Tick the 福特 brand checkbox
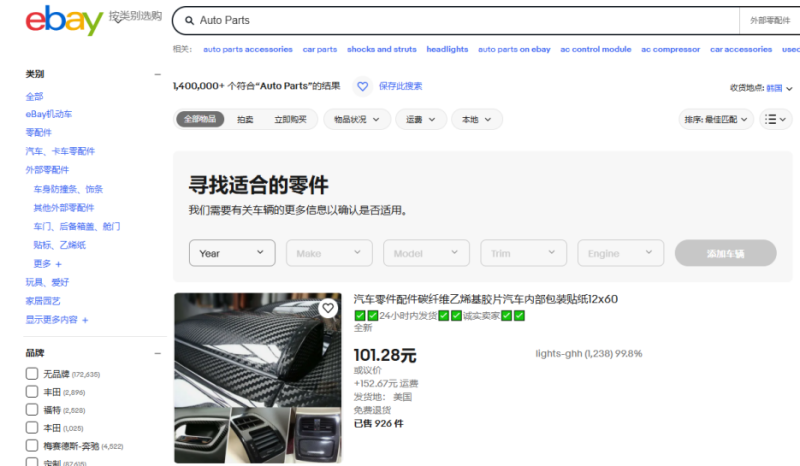 pyautogui.click(x=32, y=410)
